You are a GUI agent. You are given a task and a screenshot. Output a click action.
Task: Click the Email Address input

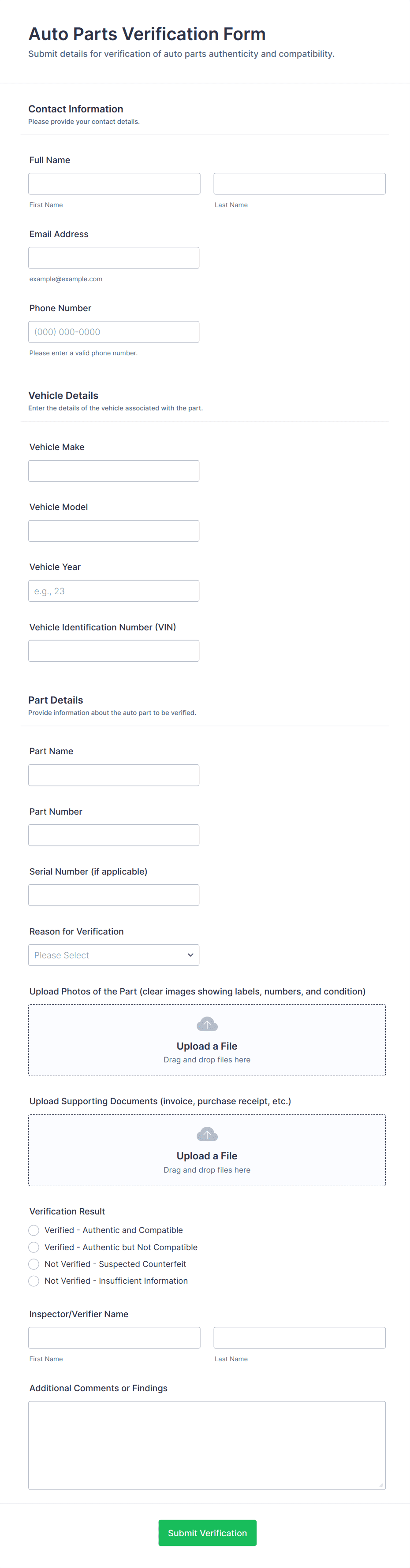pos(114,258)
